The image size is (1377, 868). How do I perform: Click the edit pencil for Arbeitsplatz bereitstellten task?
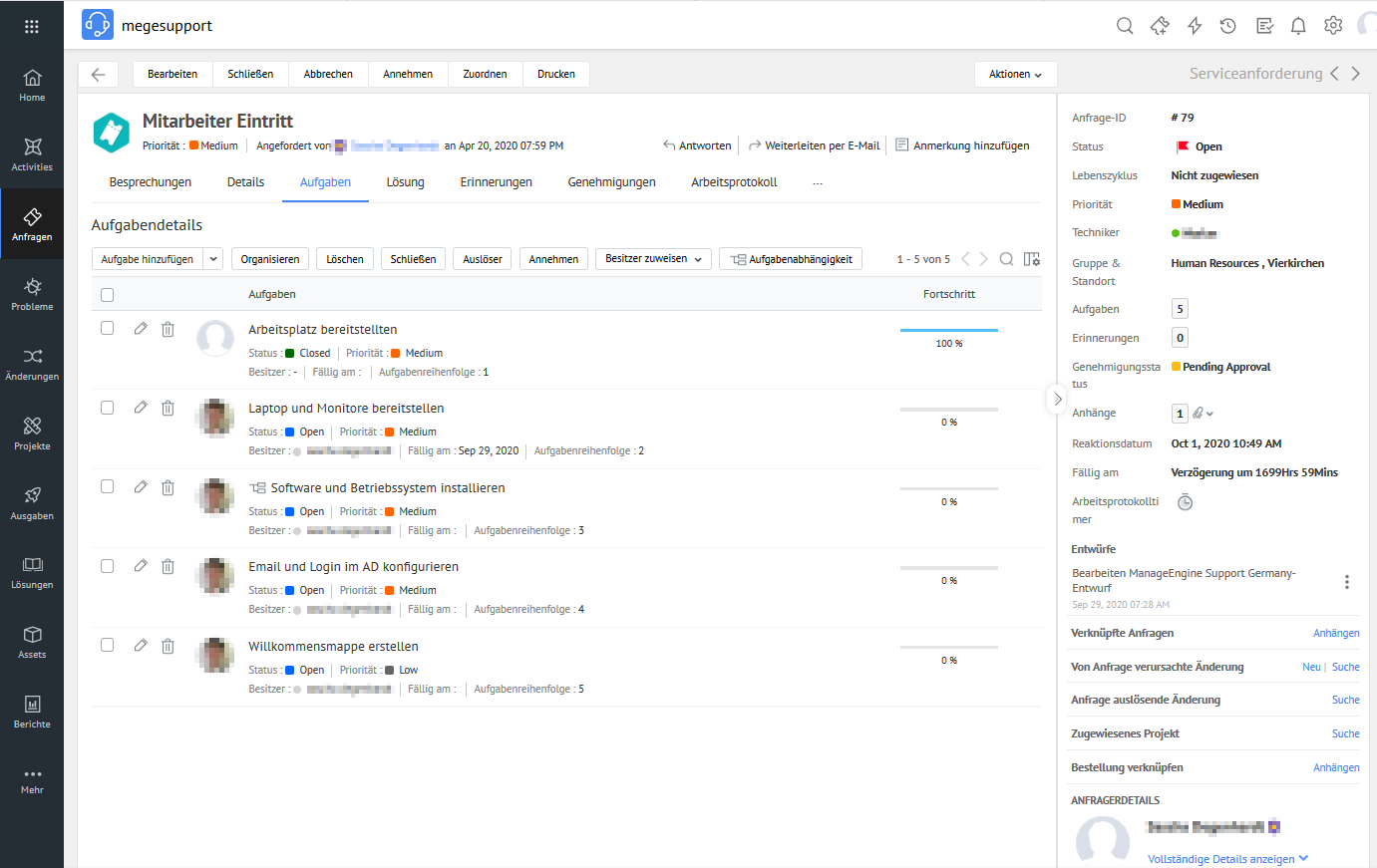click(141, 329)
